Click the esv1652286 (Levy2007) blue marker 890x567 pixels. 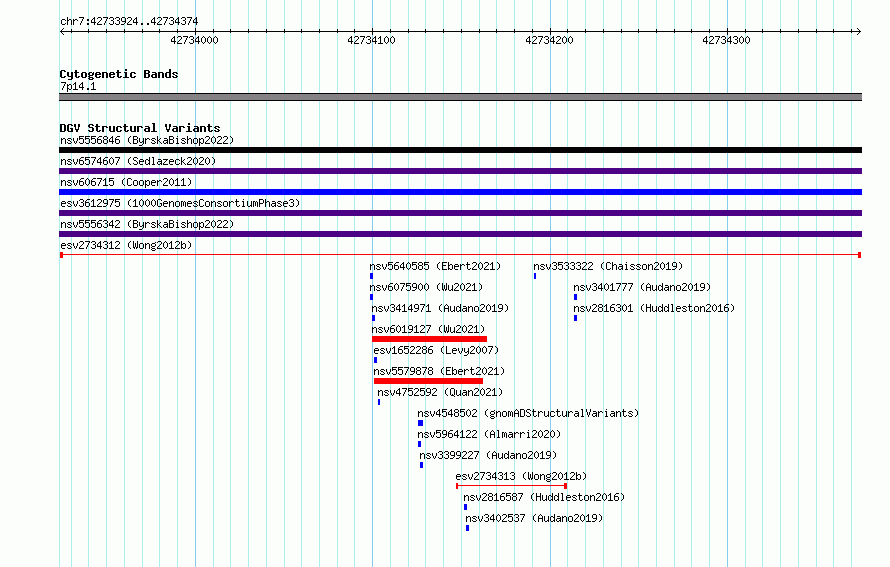pyautogui.click(x=376, y=360)
